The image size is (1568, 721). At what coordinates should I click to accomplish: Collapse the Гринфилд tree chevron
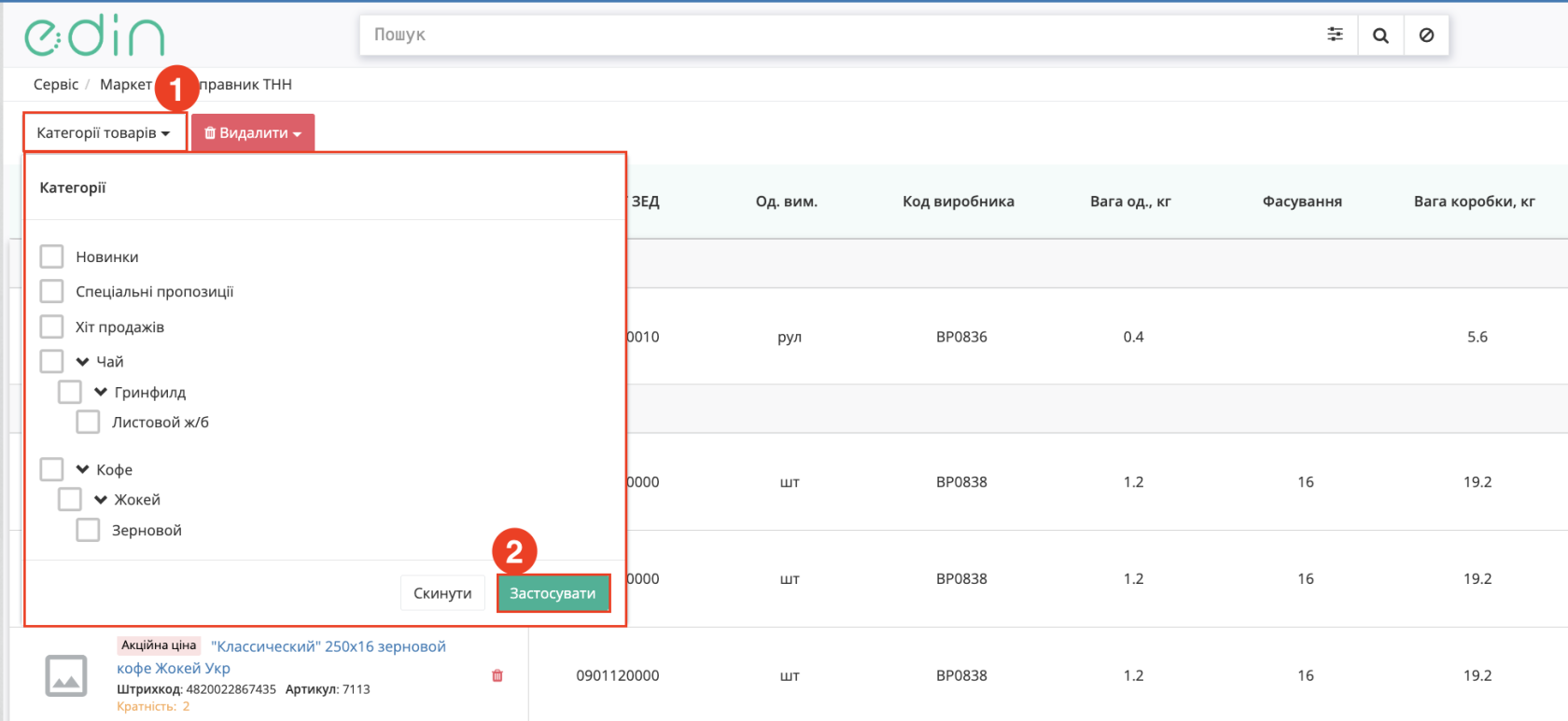click(101, 392)
